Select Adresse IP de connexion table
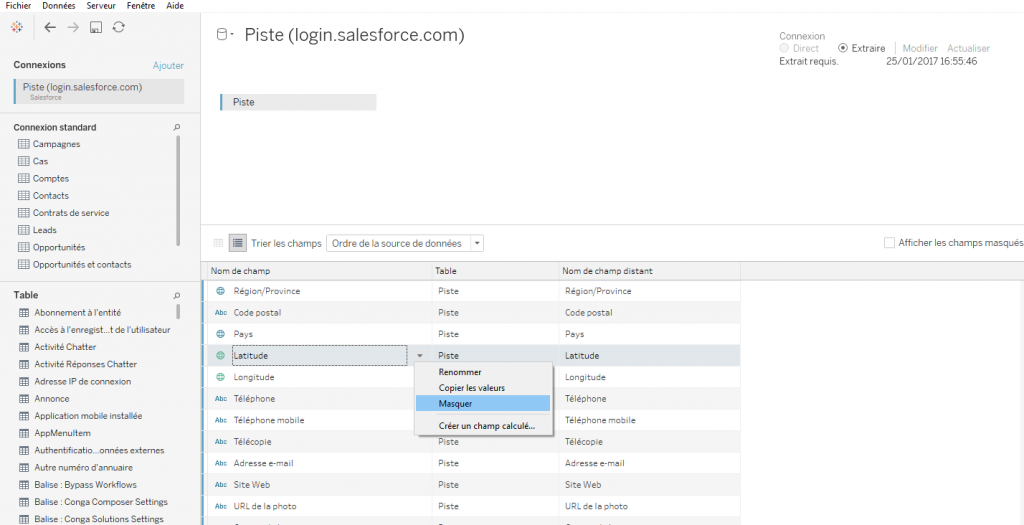The width and height of the screenshot is (1024, 525). [82, 381]
